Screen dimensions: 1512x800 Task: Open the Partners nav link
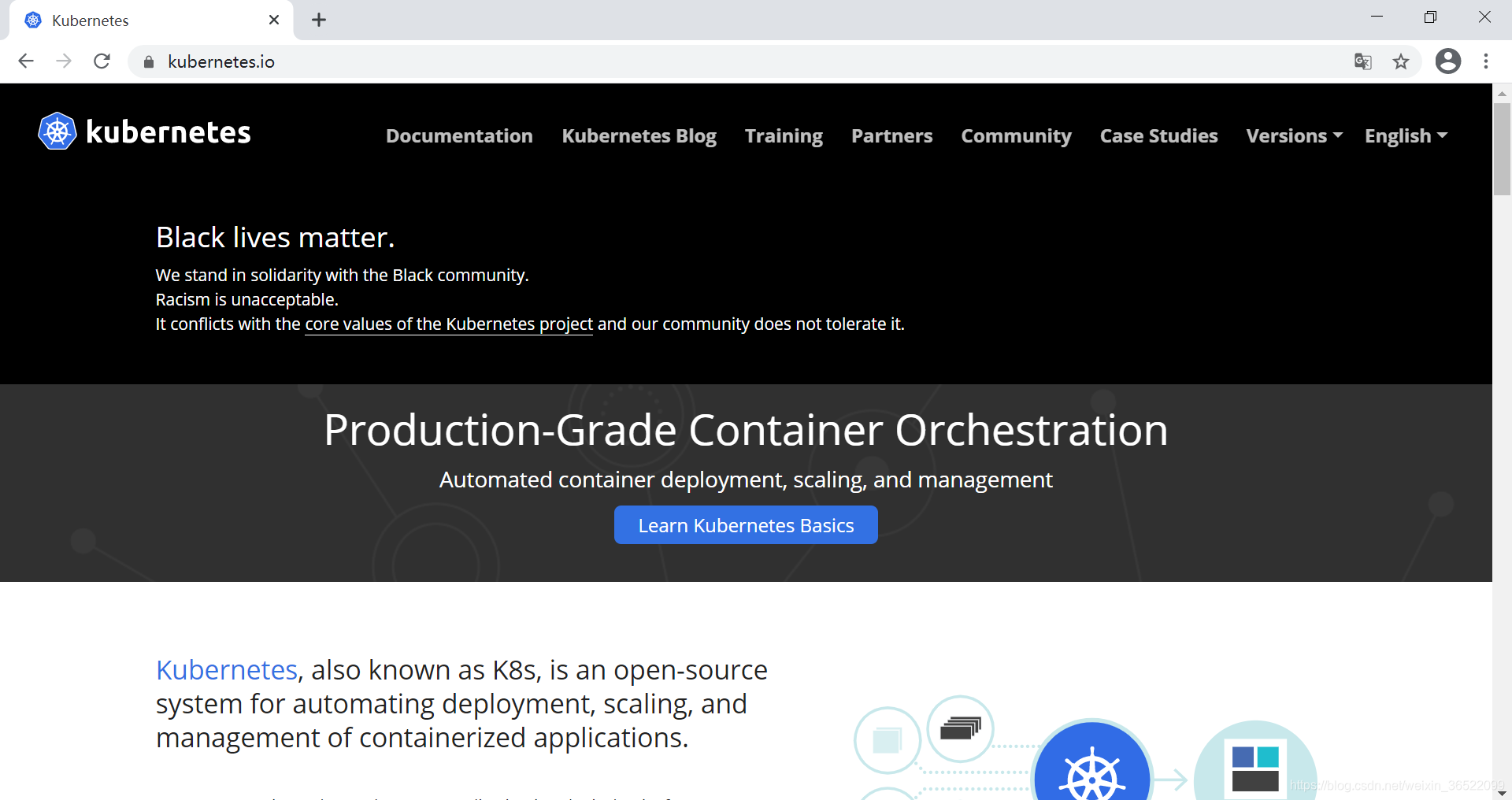pyautogui.click(x=891, y=135)
